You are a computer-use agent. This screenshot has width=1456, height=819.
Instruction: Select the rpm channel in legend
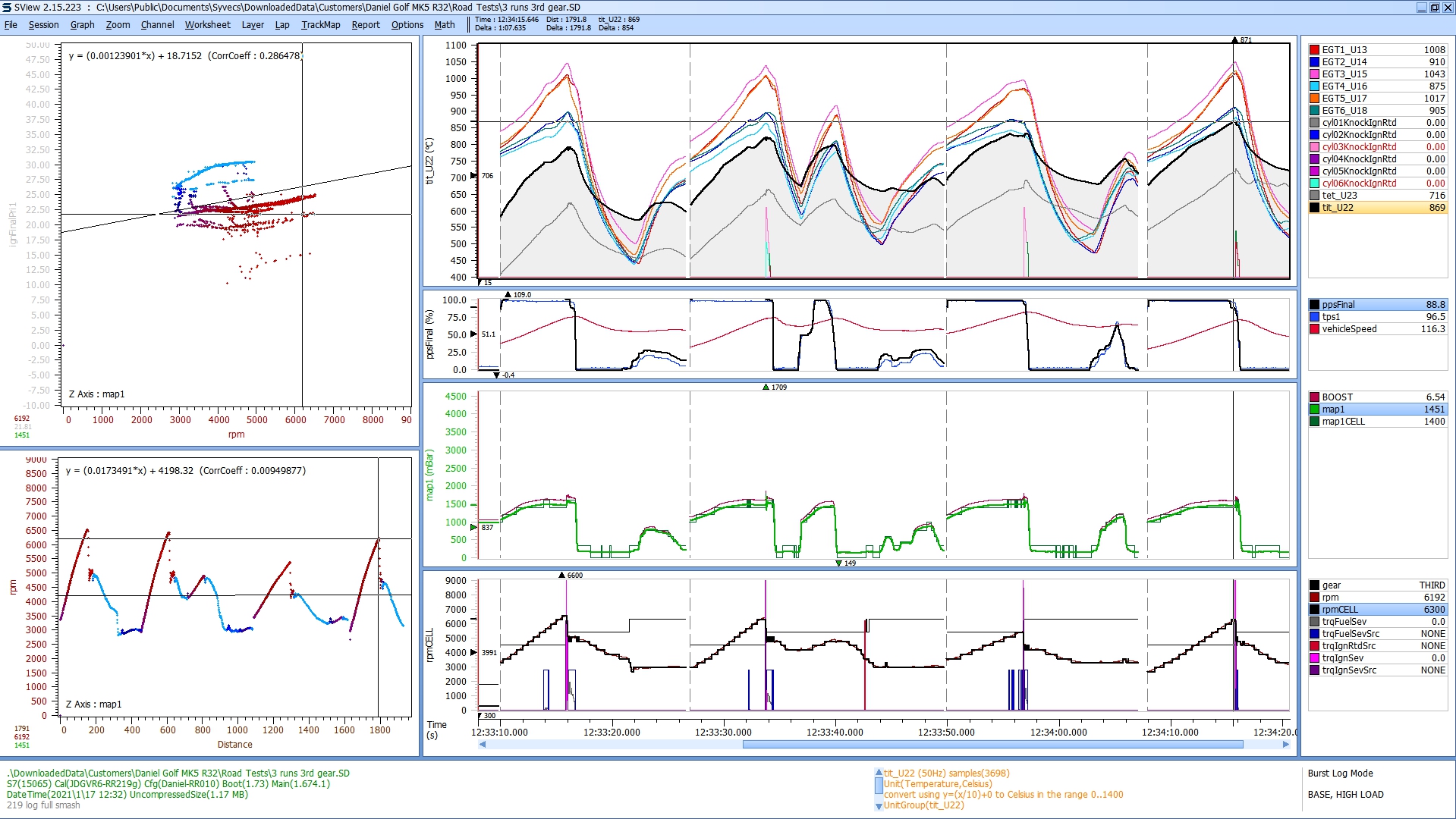1378,598
